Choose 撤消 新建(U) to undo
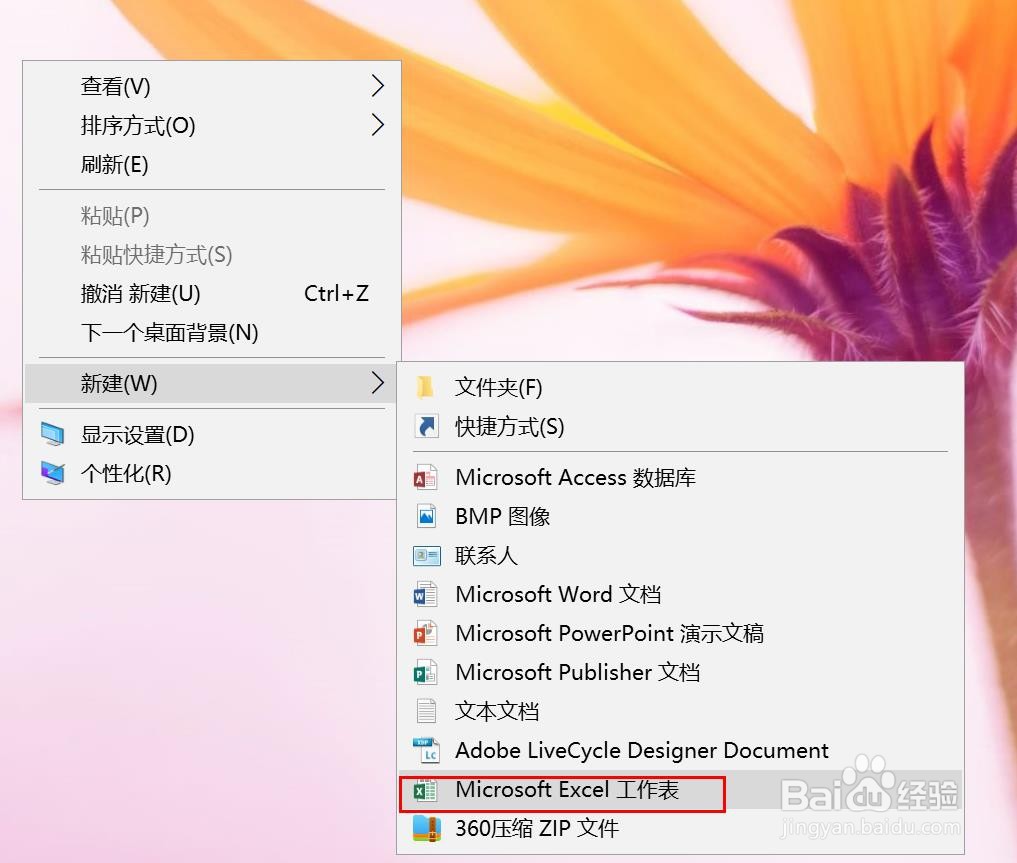Screen dimensions: 1017x863 pos(211,293)
